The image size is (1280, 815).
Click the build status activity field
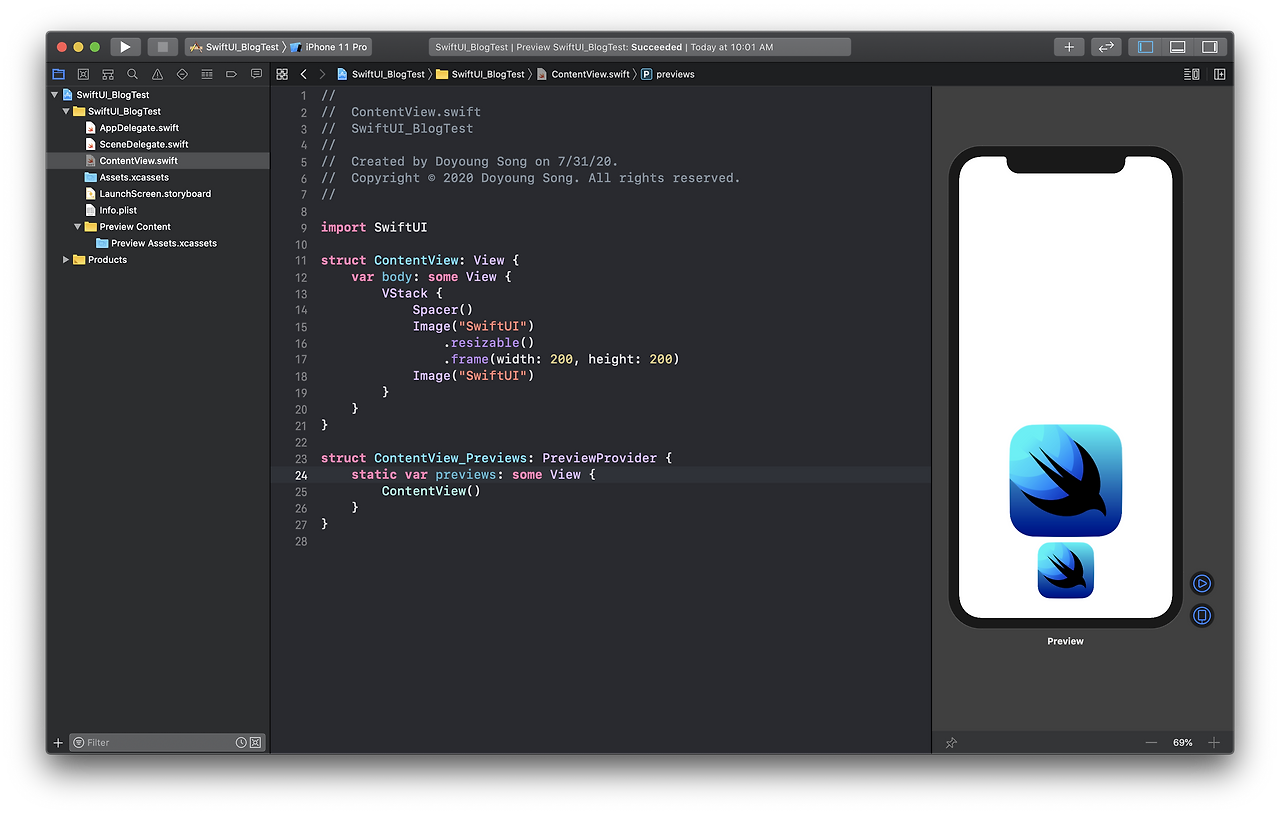pos(640,47)
